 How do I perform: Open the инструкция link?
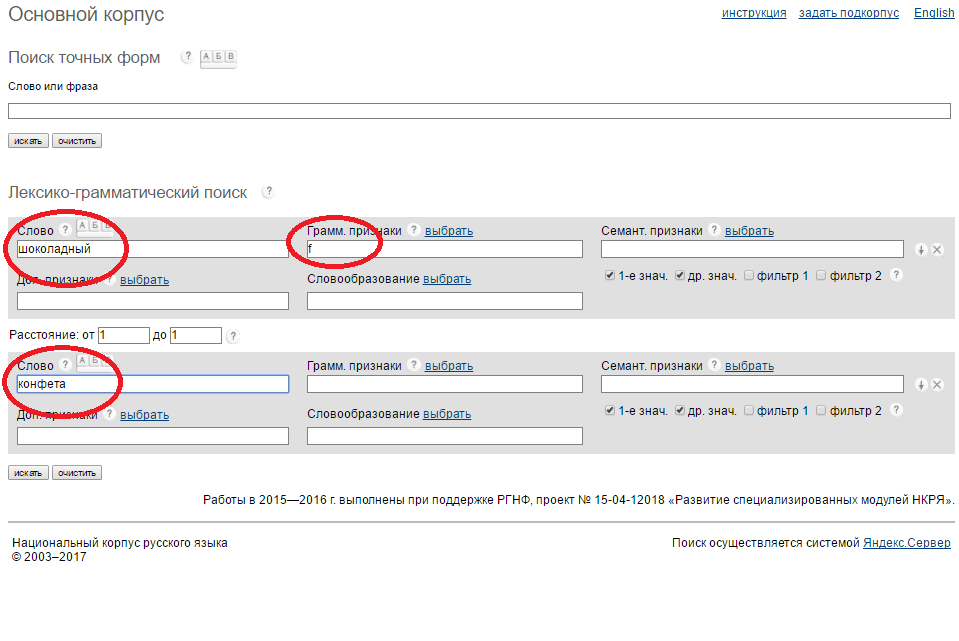(754, 13)
